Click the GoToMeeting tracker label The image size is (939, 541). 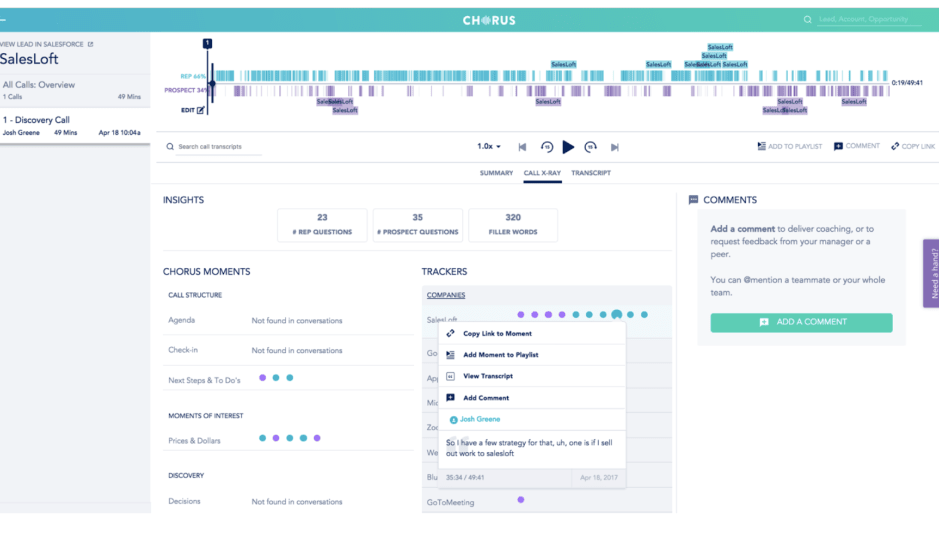[x=450, y=503]
